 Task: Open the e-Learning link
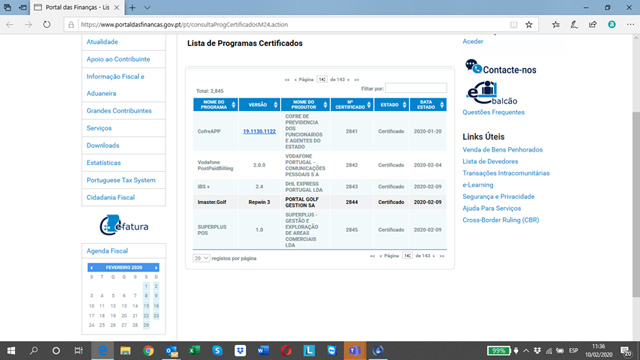coord(478,185)
